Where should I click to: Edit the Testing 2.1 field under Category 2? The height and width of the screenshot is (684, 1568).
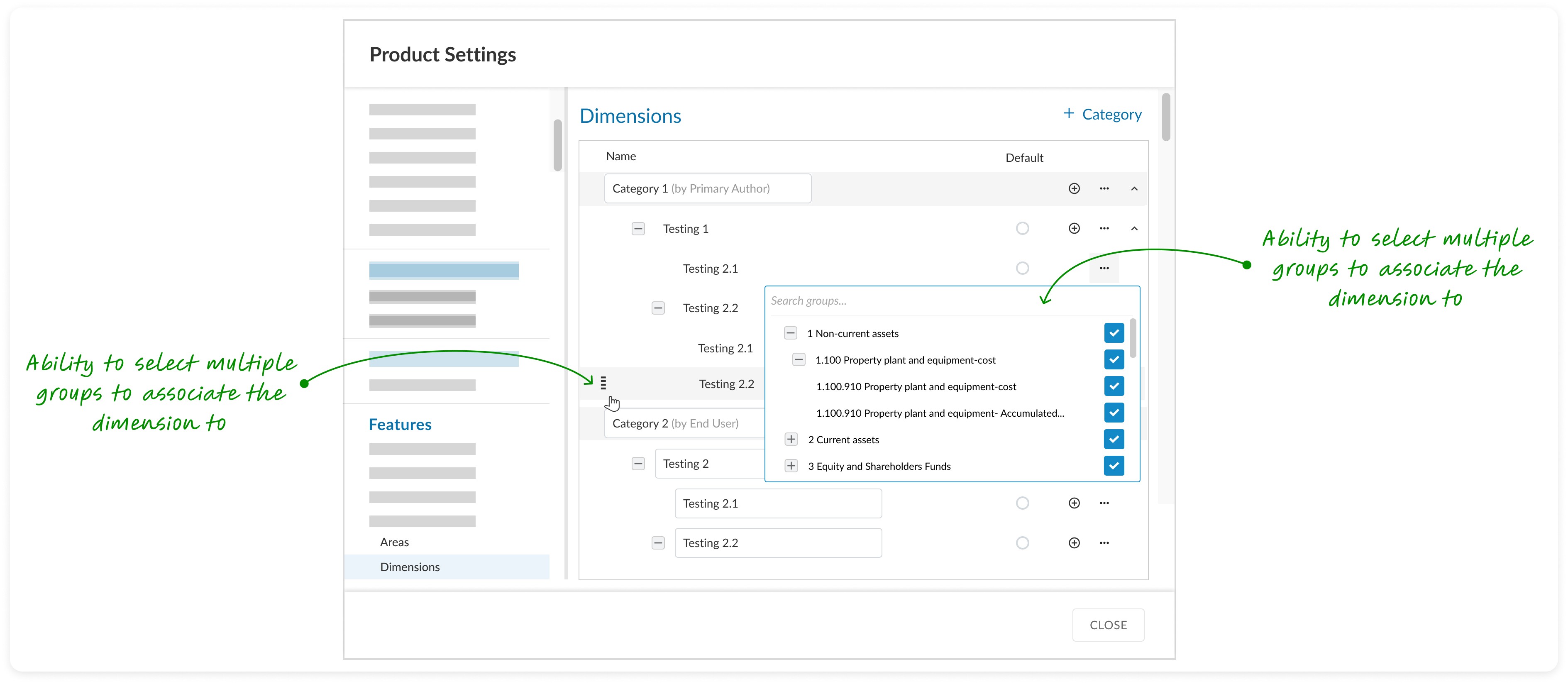(778, 503)
